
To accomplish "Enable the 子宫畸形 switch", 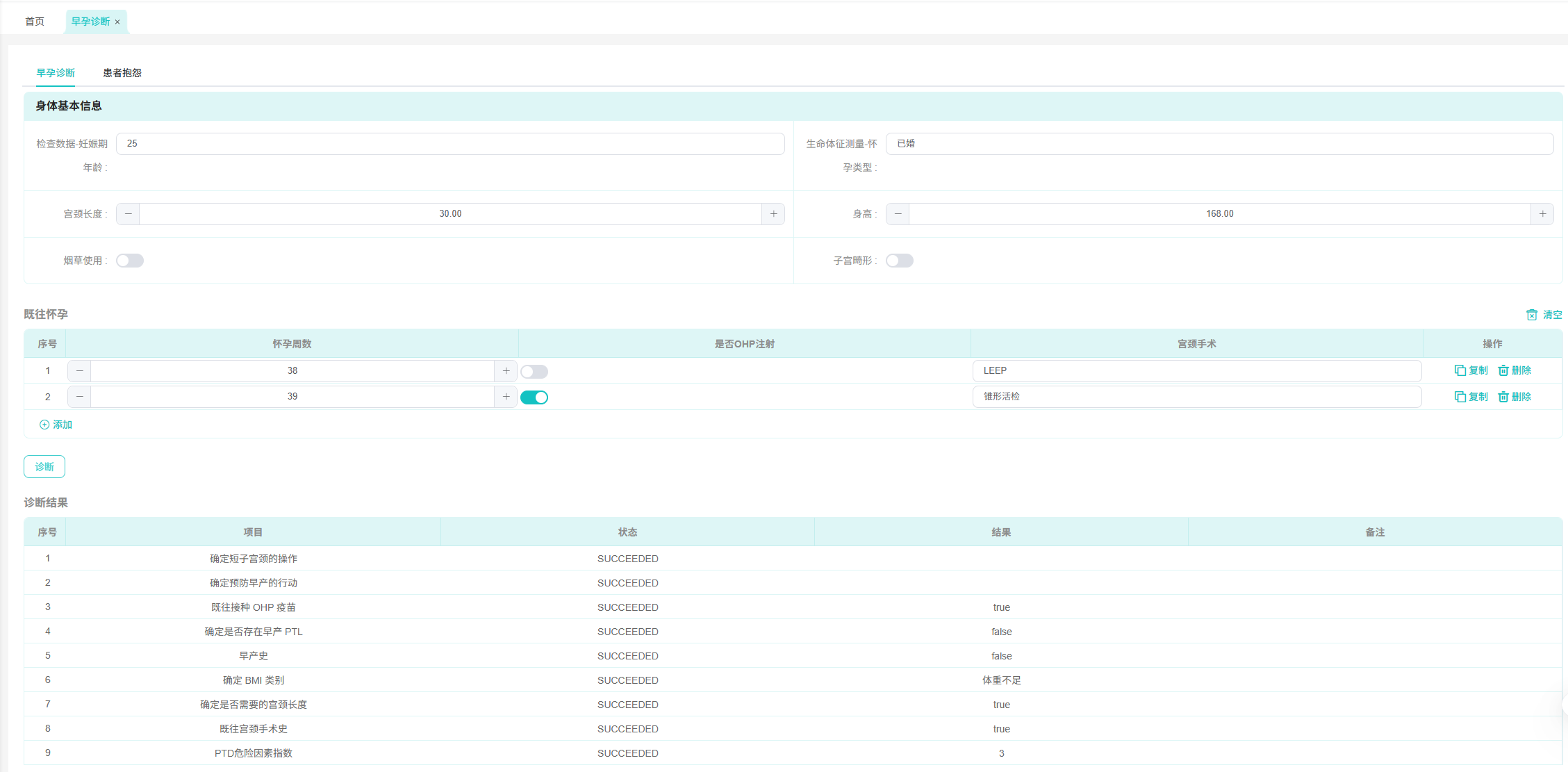I will pyautogui.click(x=900, y=261).
